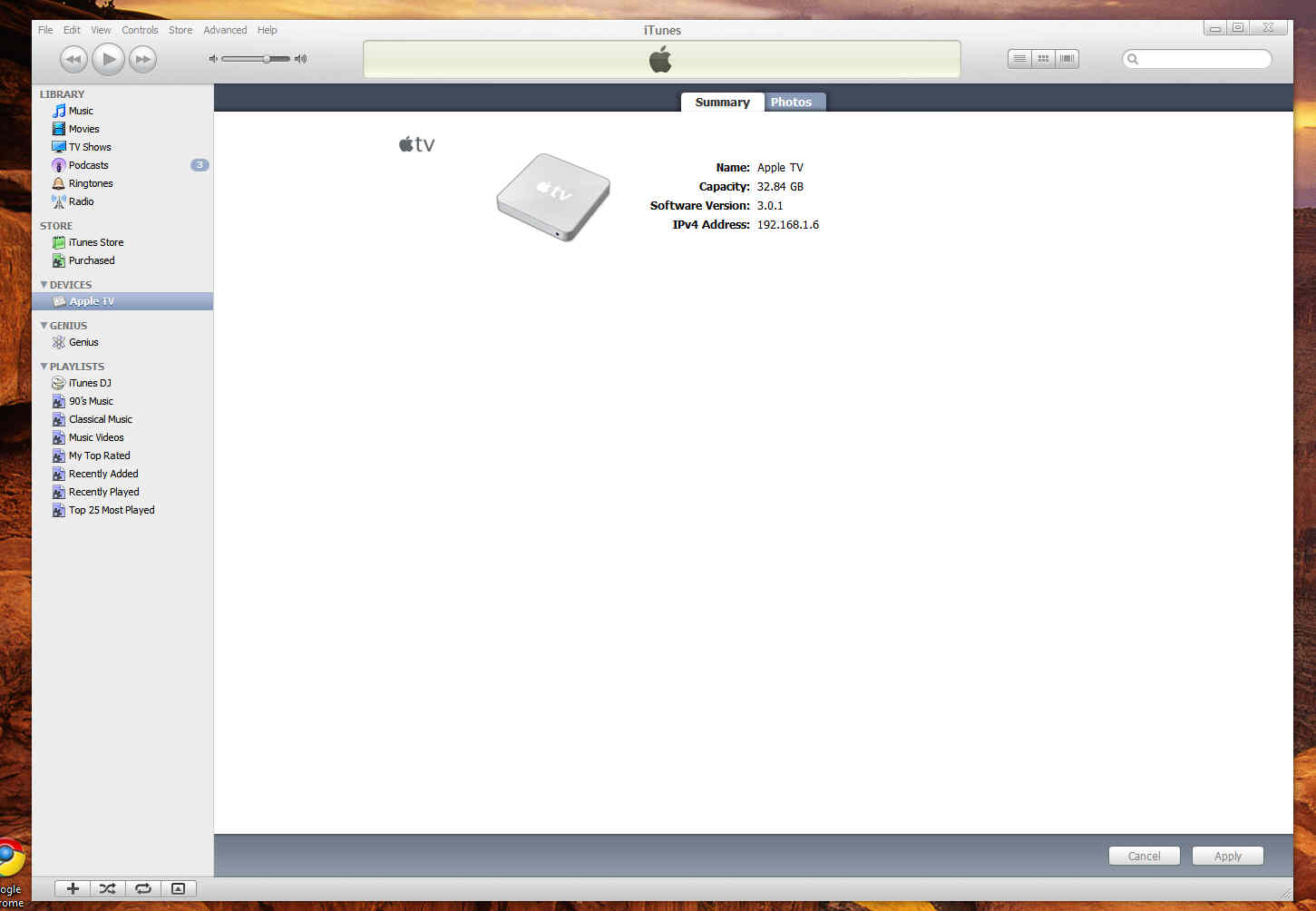Click the software version 3.0.1

pos(770,206)
